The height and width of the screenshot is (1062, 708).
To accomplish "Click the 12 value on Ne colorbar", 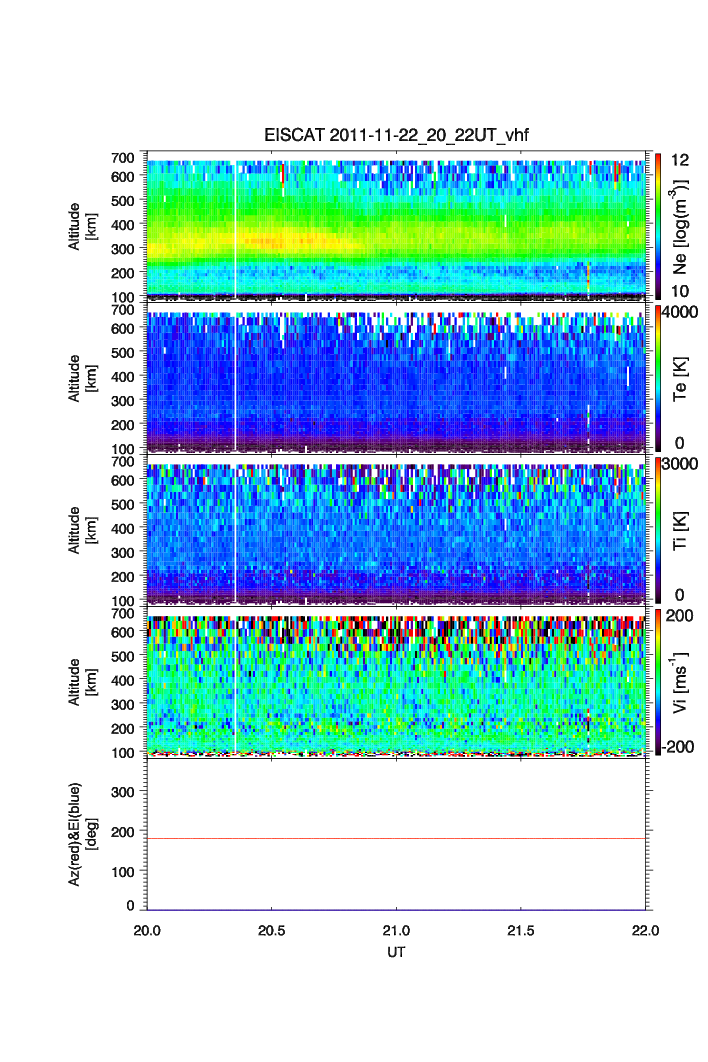I will (x=680, y=161).
